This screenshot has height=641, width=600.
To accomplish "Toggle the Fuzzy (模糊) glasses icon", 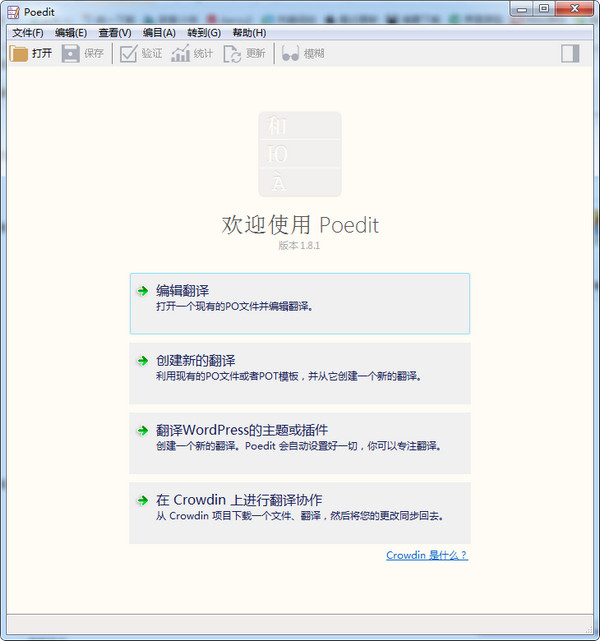I will pos(291,54).
